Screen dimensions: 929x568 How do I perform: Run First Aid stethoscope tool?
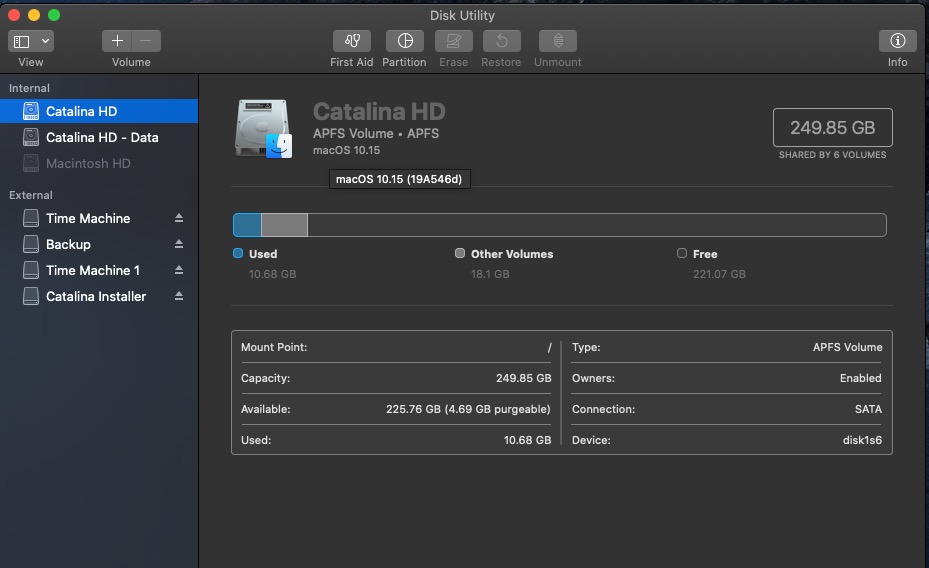coord(352,41)
